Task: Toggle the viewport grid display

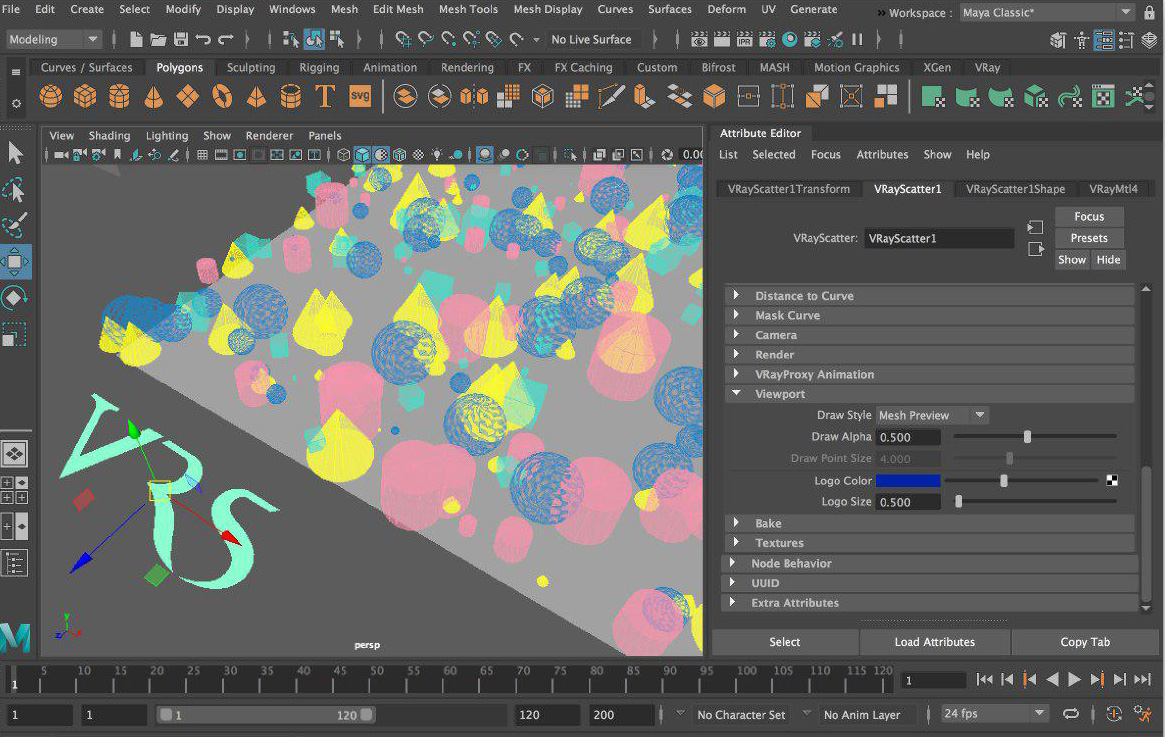Action: (x=202, y=155)
